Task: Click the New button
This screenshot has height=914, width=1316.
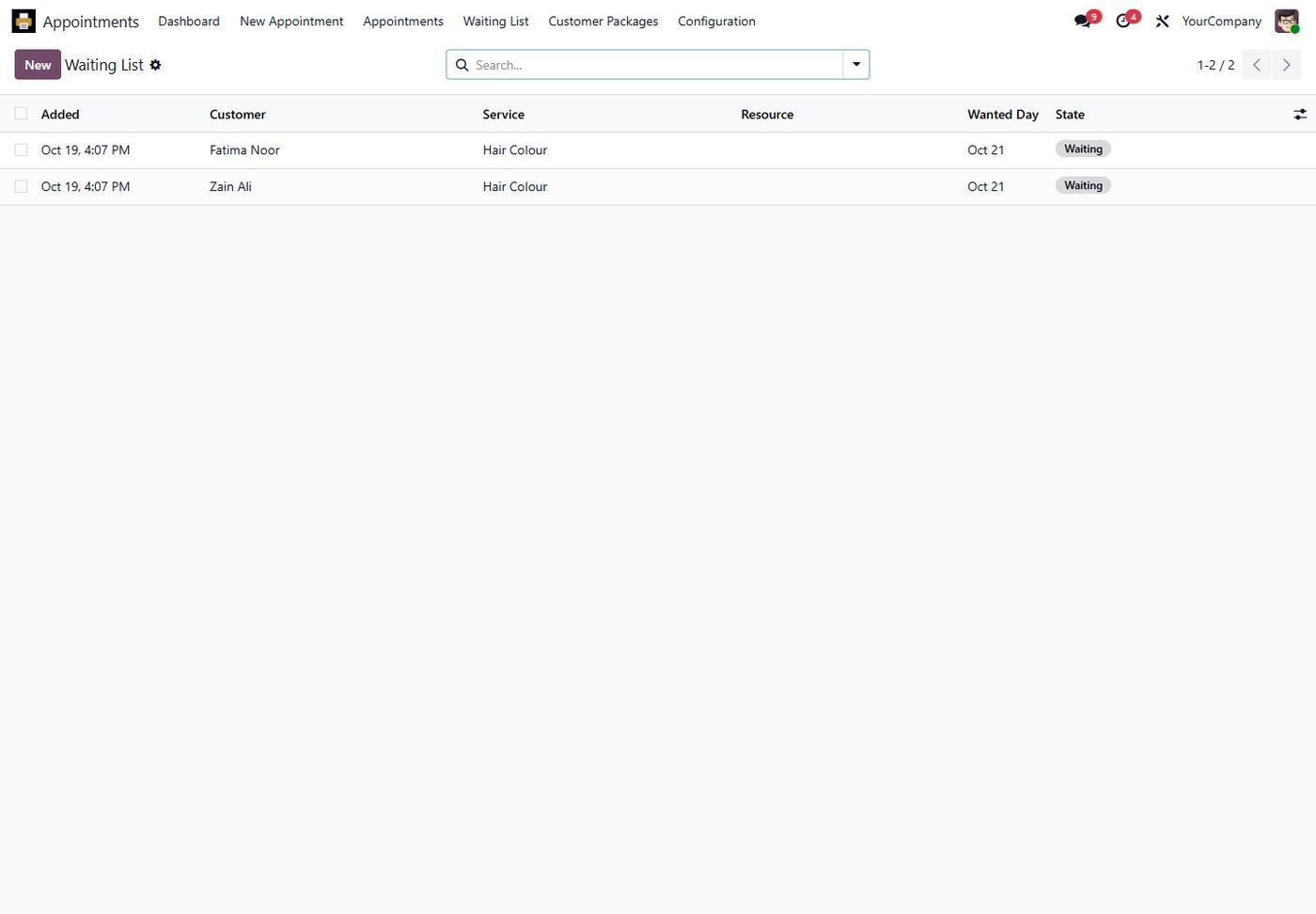Action: click(x=38, y=65)
